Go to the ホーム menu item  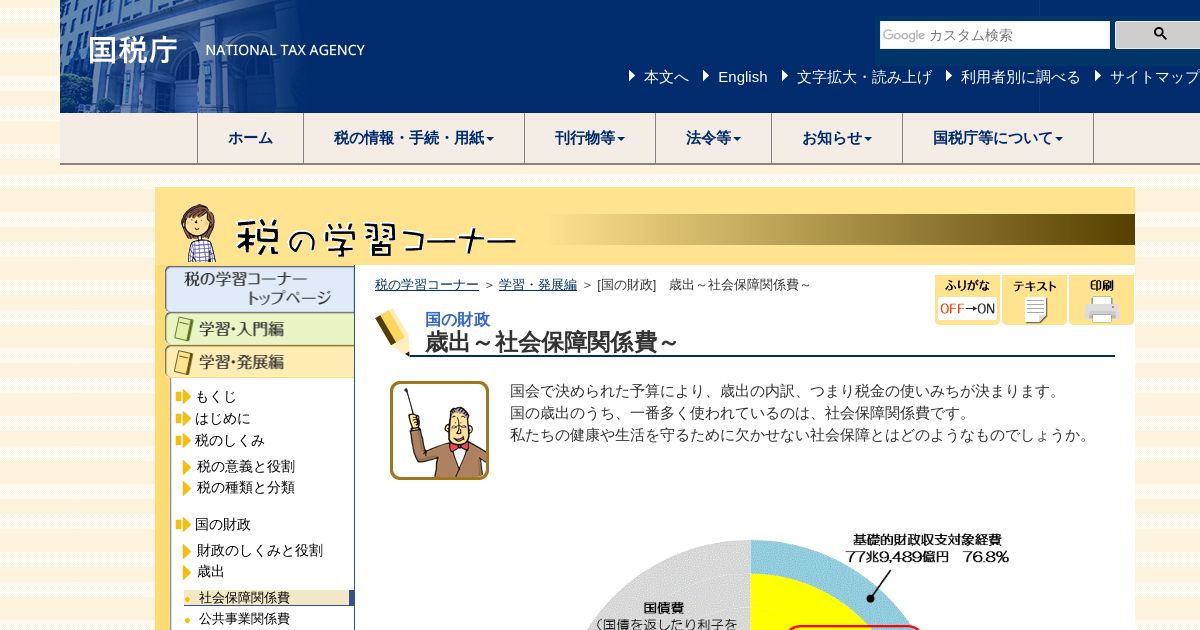click(x=250, y=138)
